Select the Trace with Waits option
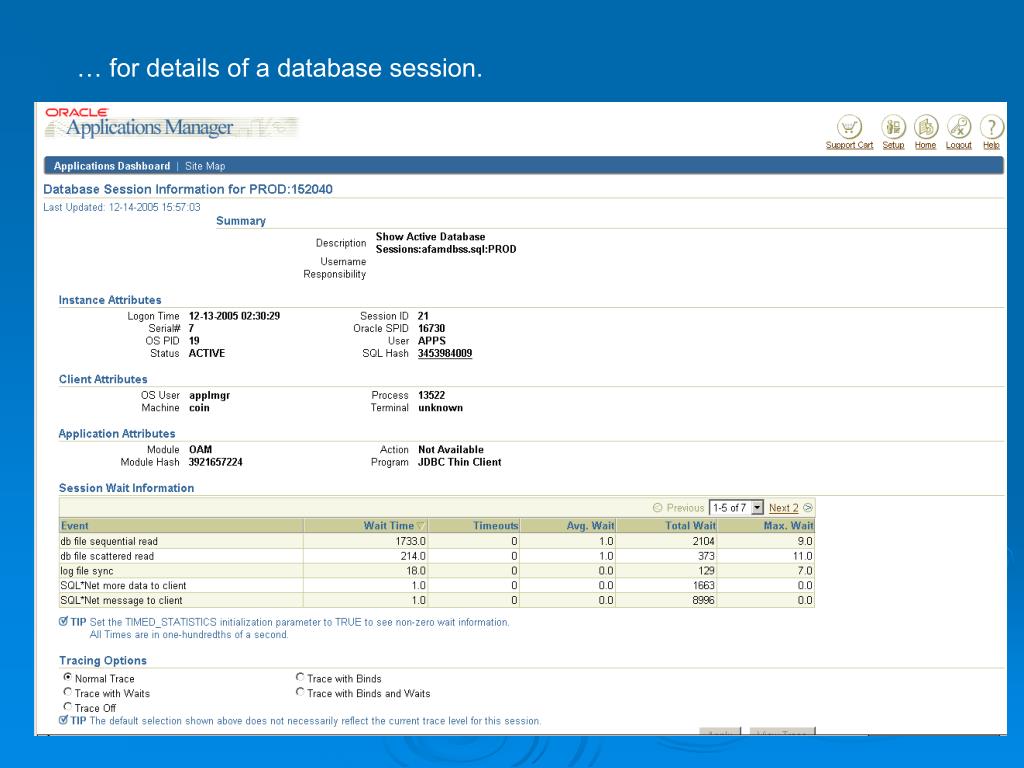 67,692
